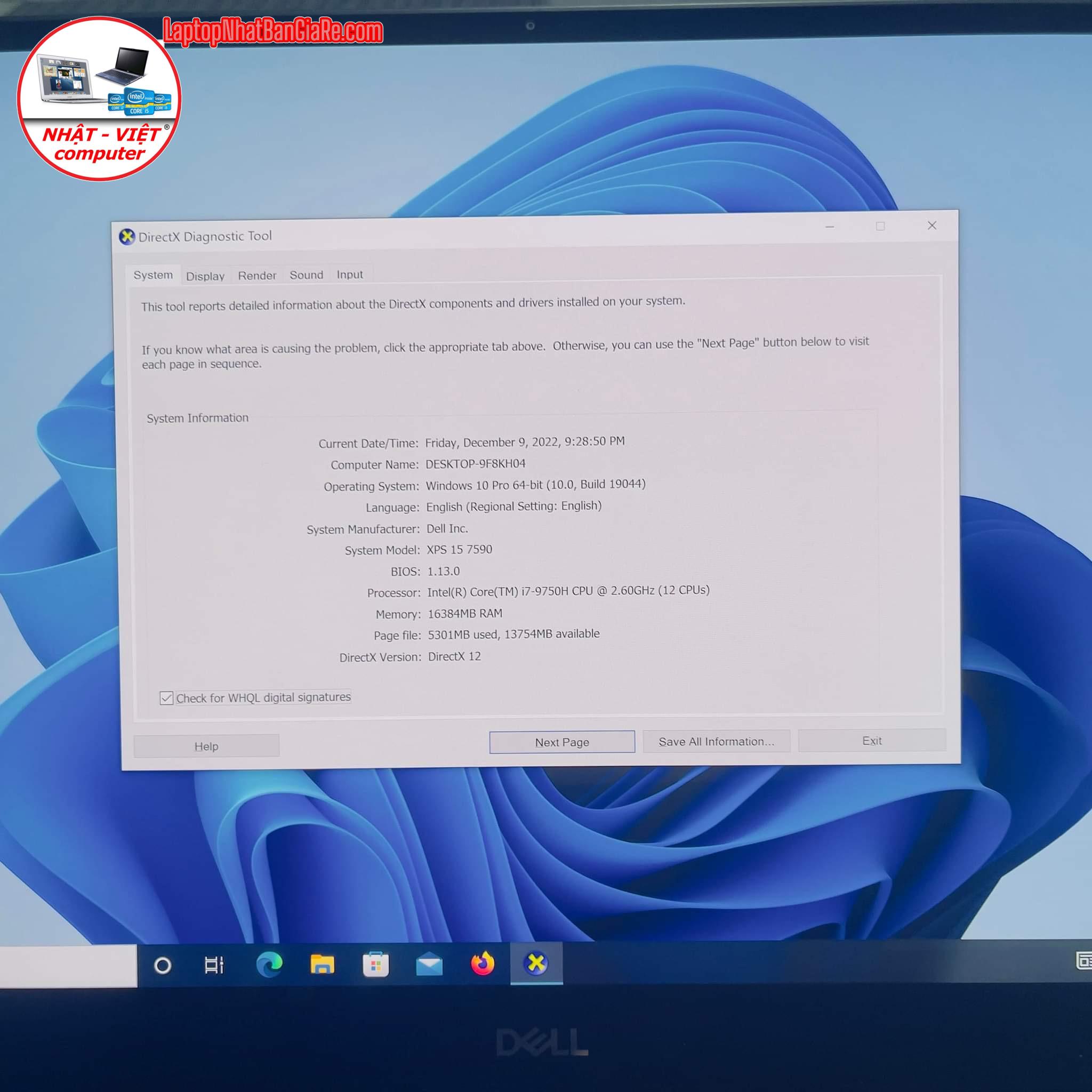Click the Cortana circle icon in taskbar

click(x=162, y=966)
